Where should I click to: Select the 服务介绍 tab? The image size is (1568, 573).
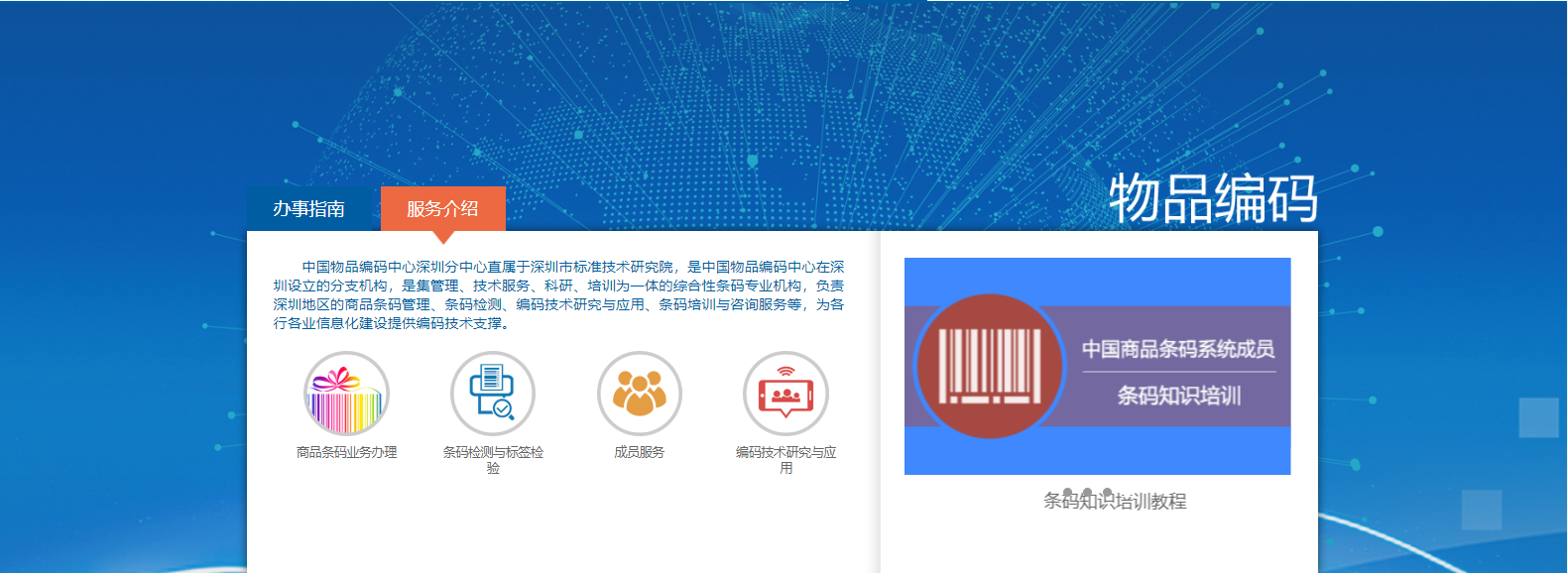(x=442, y=208)
